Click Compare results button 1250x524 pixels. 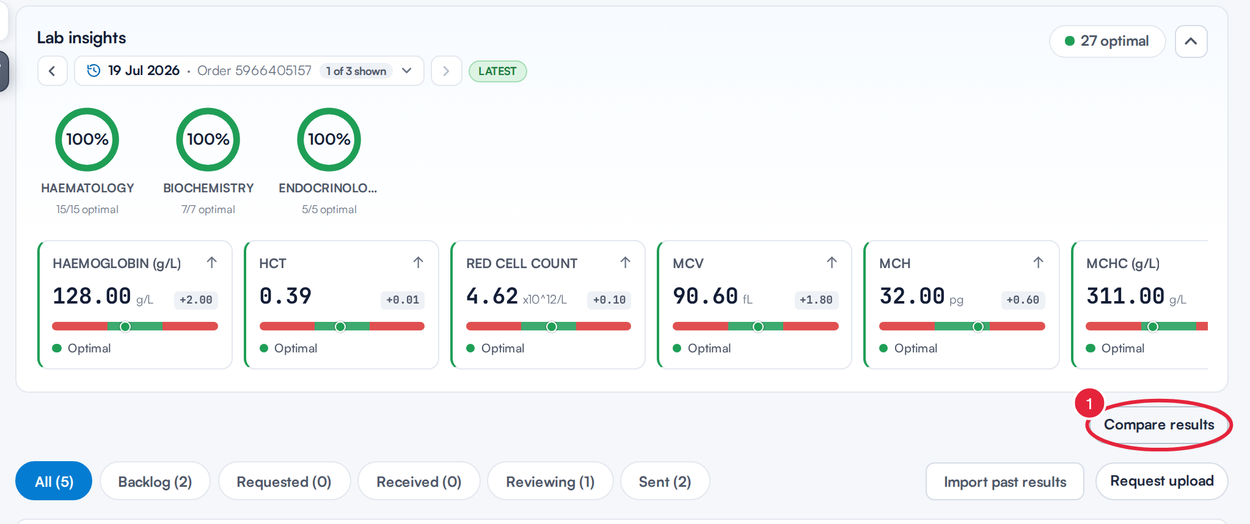1159,425
